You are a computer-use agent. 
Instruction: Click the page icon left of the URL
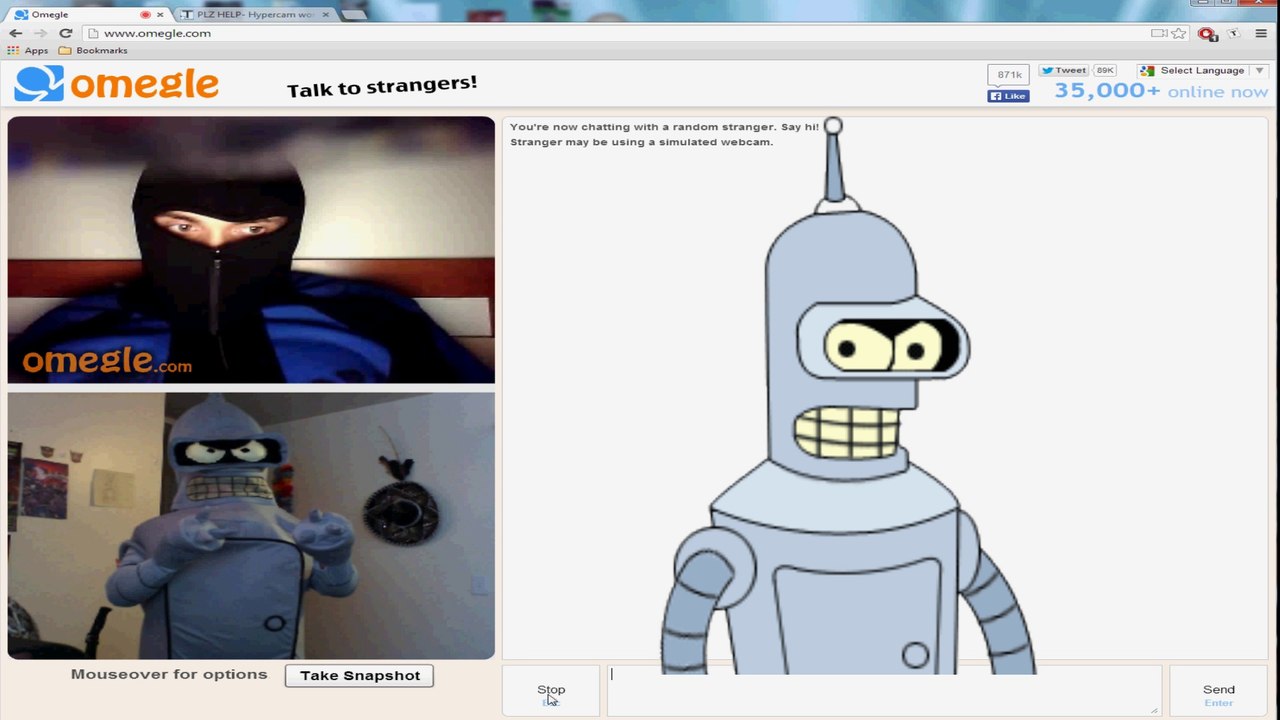[94, 33]
